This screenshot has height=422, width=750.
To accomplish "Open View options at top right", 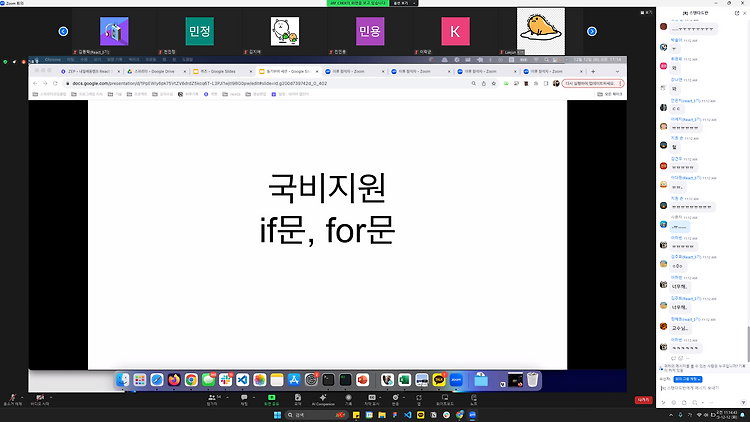I will tap(646, 12).
